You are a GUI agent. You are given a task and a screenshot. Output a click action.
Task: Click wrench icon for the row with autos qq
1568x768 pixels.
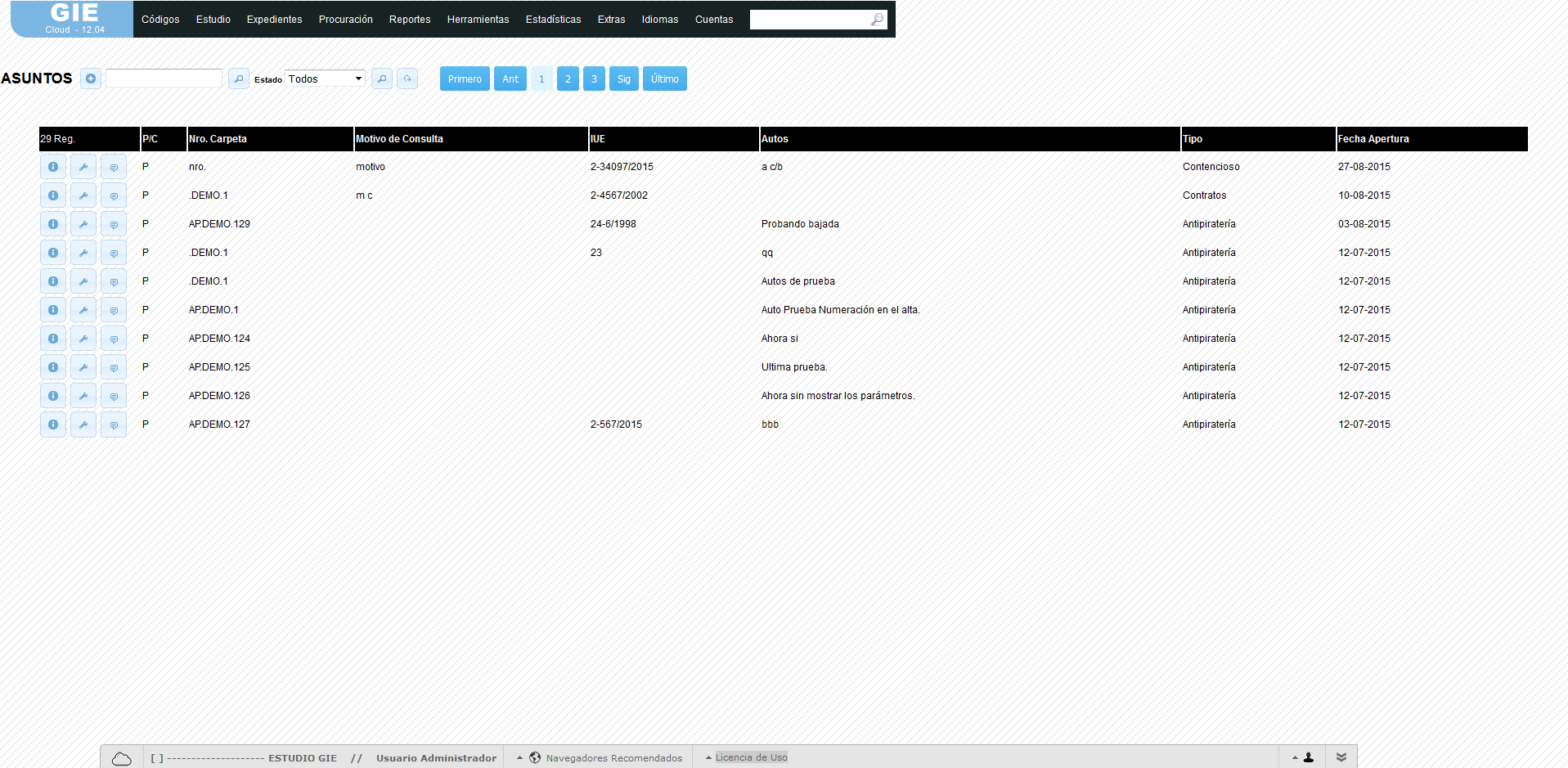(83, 253)
